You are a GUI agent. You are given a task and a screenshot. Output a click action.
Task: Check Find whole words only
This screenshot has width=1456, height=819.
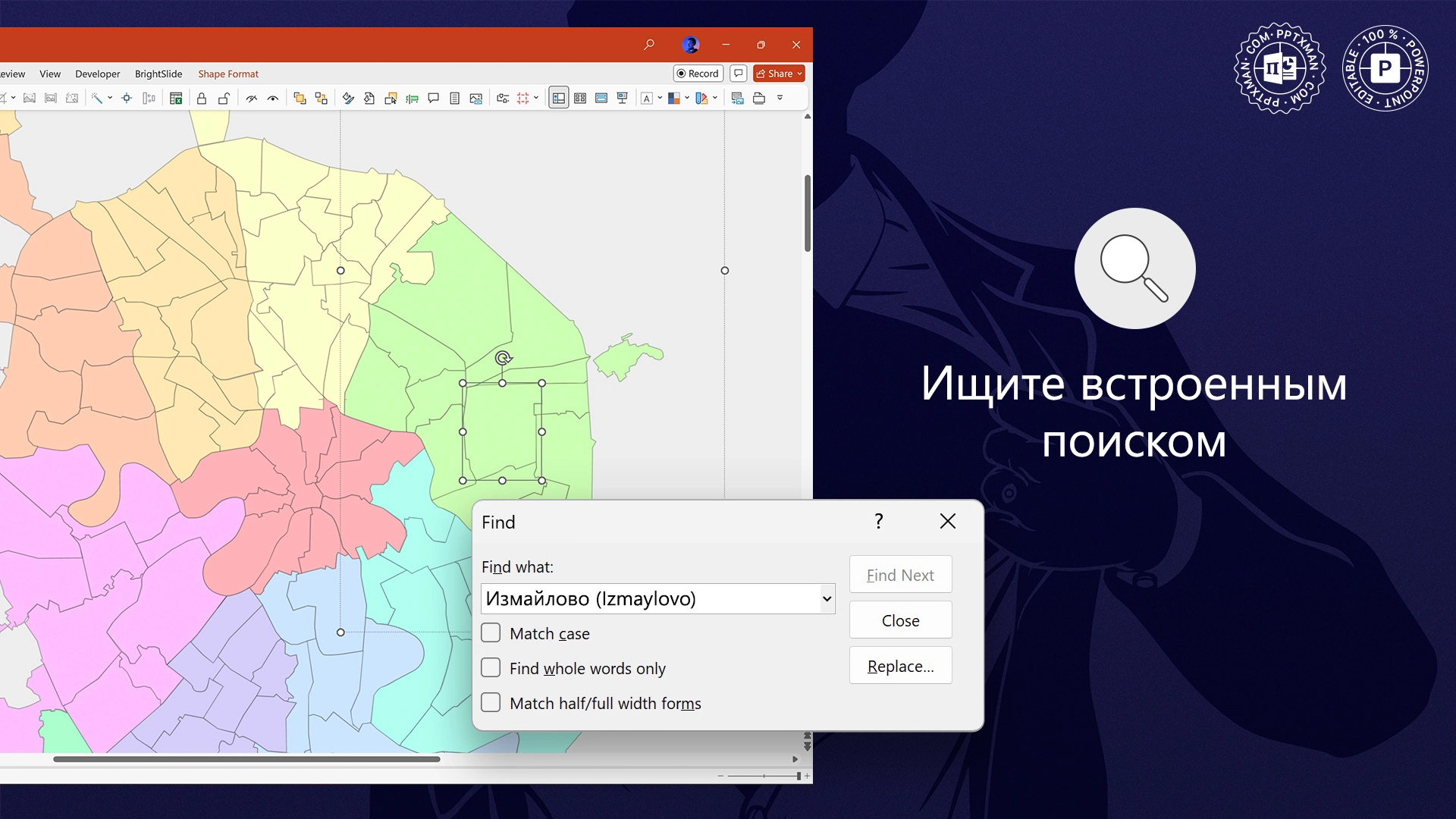click(491, 667)
